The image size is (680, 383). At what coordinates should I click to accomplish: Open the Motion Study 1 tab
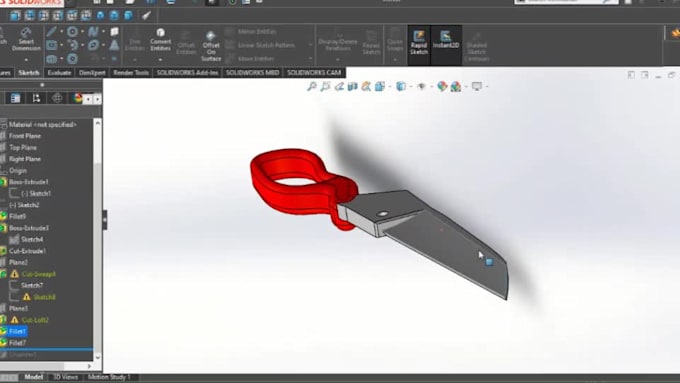109,377
